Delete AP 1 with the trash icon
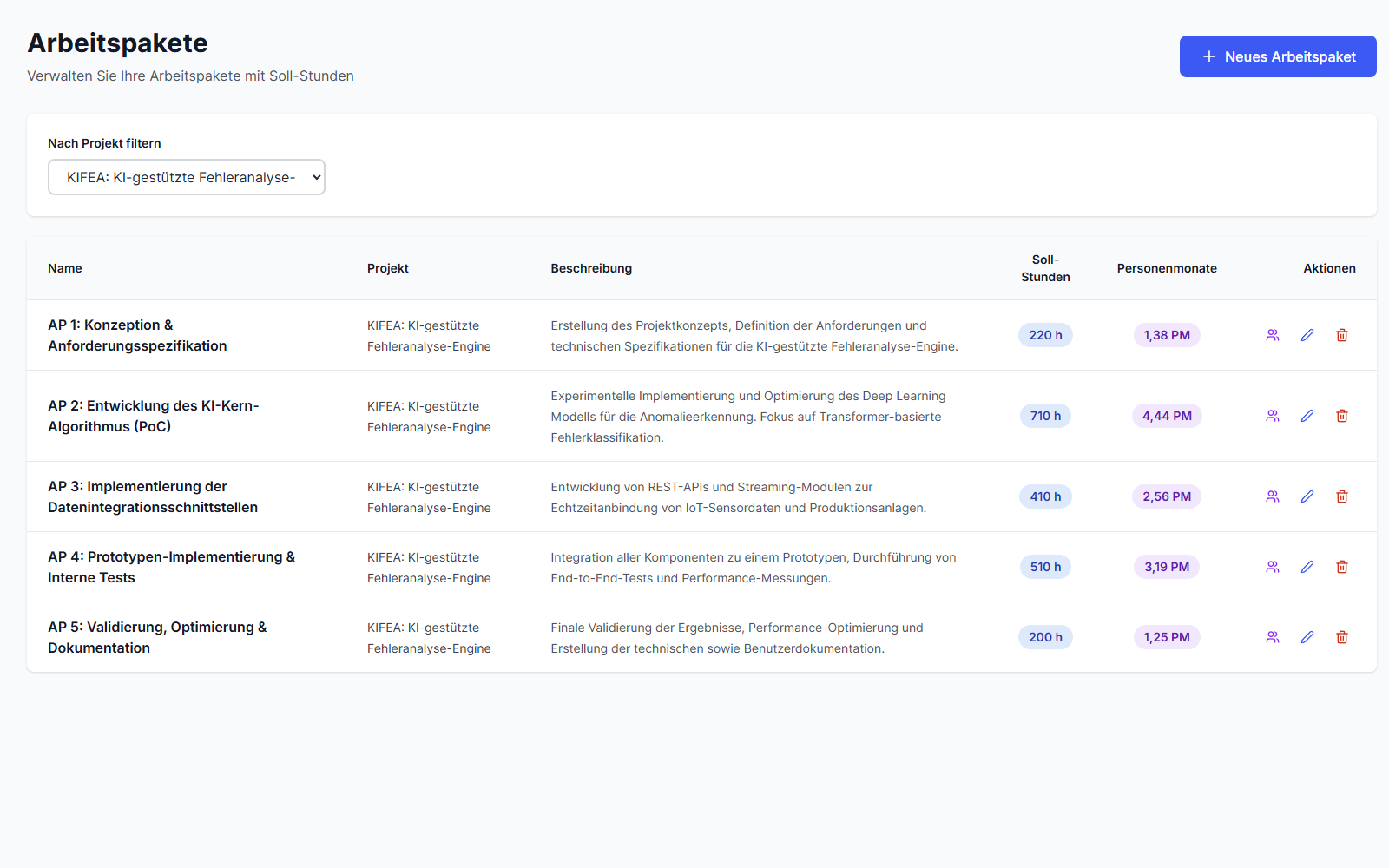 1342,335
